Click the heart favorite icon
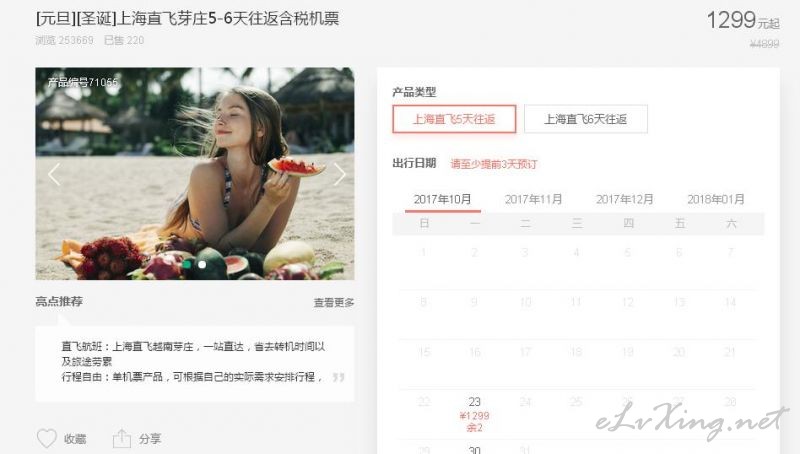 coord(46,438)
